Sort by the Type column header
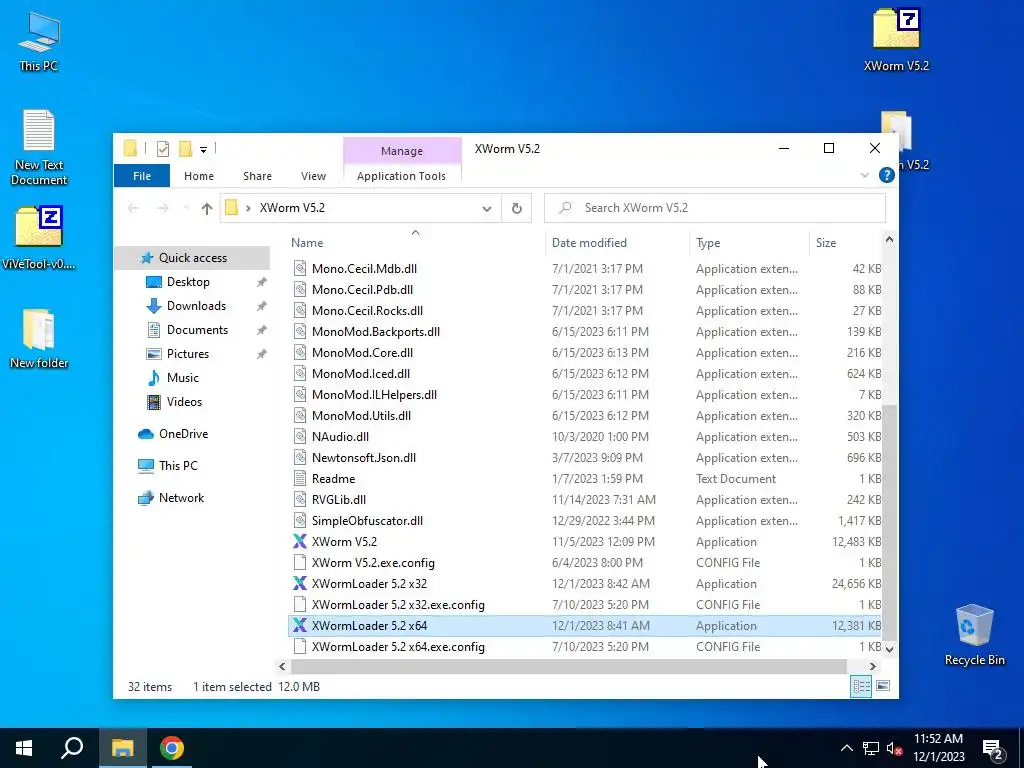The height and width of the screenshot is (768, 1024). pos(749,242)
